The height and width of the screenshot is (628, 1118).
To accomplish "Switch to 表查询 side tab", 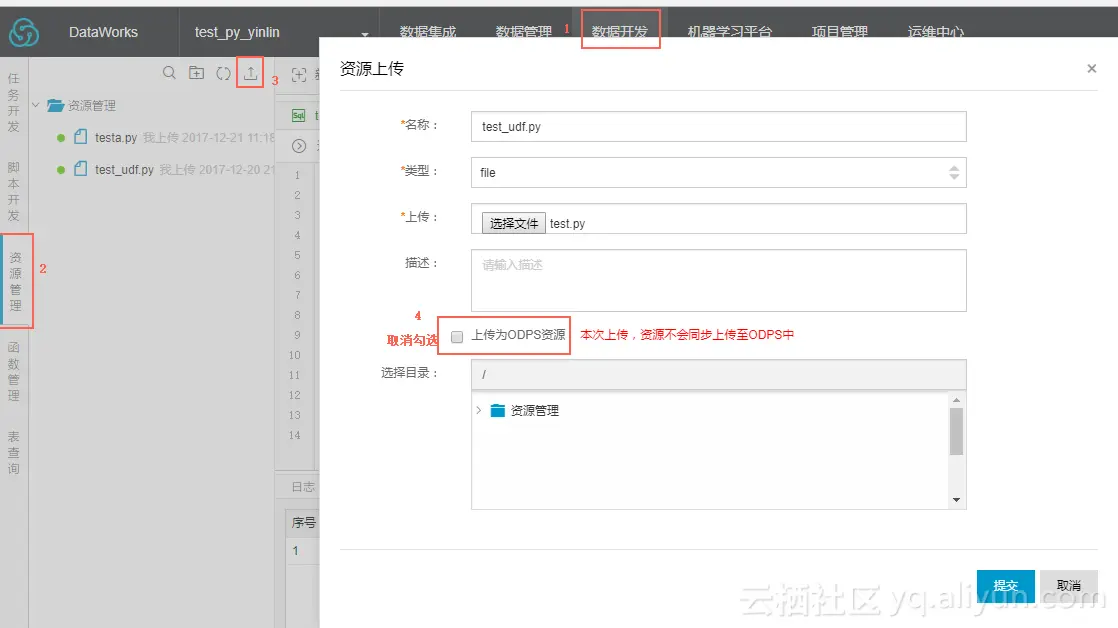I will 14,453.
